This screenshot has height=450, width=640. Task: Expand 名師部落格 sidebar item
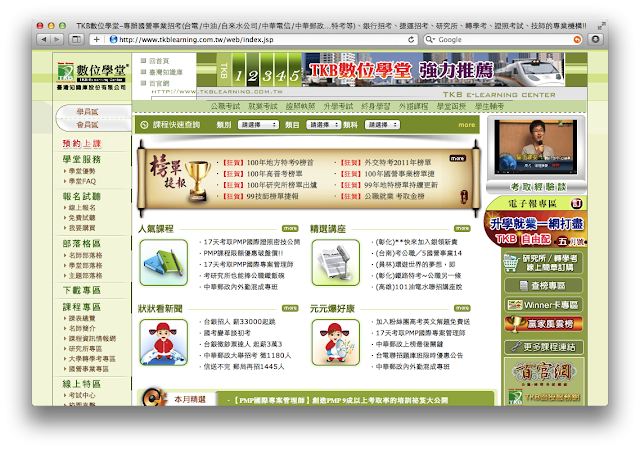tap(83, 255)
